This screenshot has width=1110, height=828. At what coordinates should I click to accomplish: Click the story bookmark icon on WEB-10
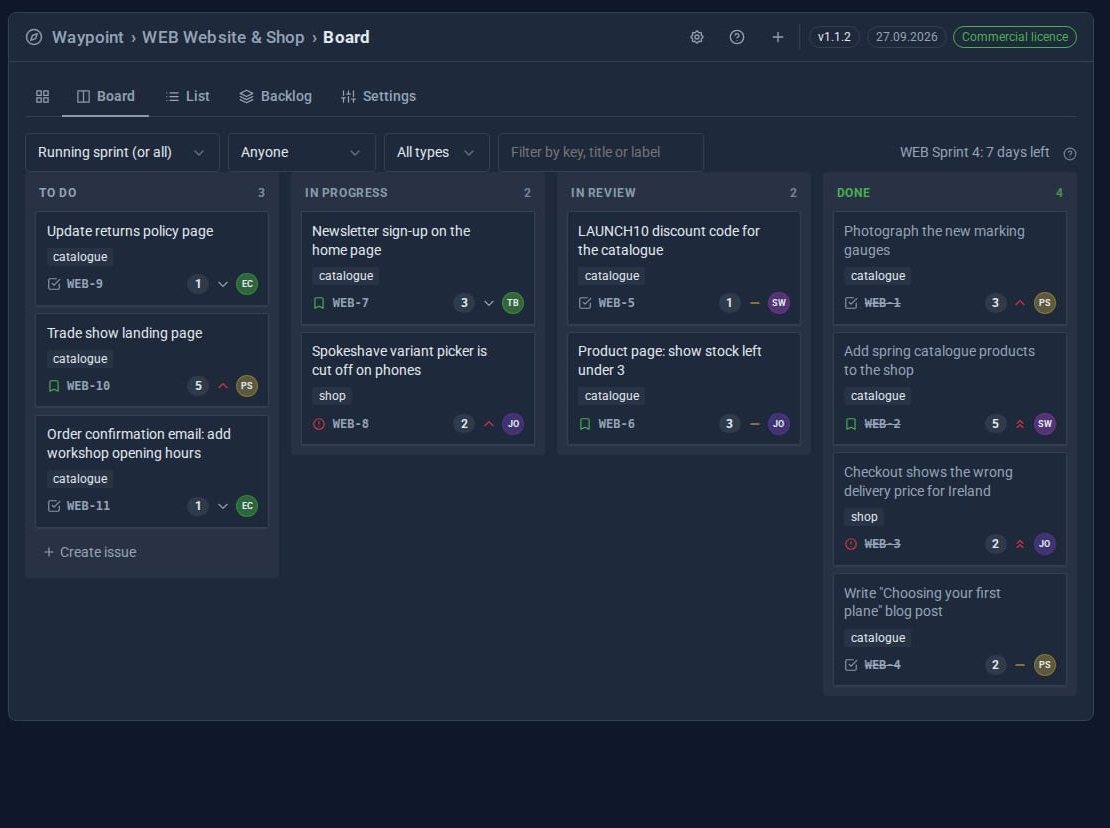pyautogui.click(x=54, y=386)
